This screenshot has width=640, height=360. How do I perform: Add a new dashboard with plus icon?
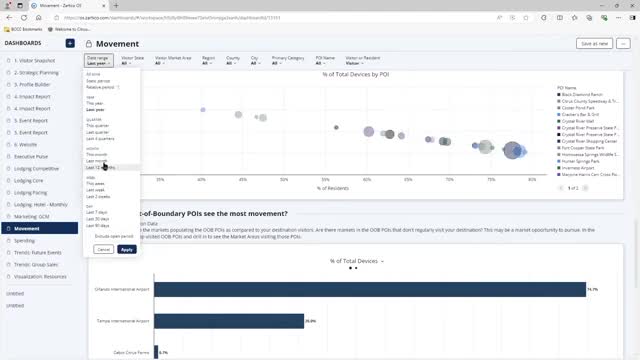point(70,43)
